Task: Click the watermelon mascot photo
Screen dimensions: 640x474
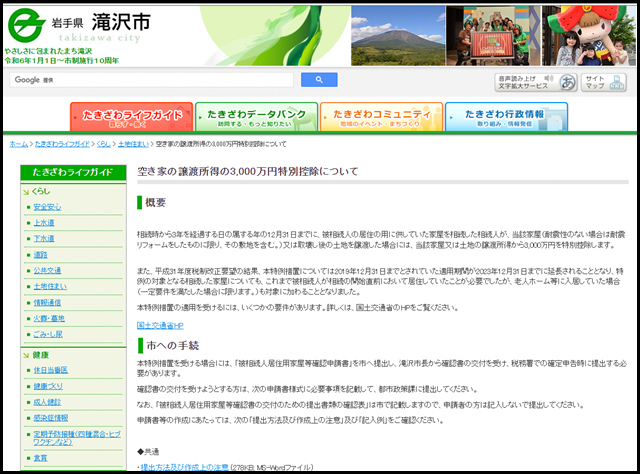Action: 589,36
